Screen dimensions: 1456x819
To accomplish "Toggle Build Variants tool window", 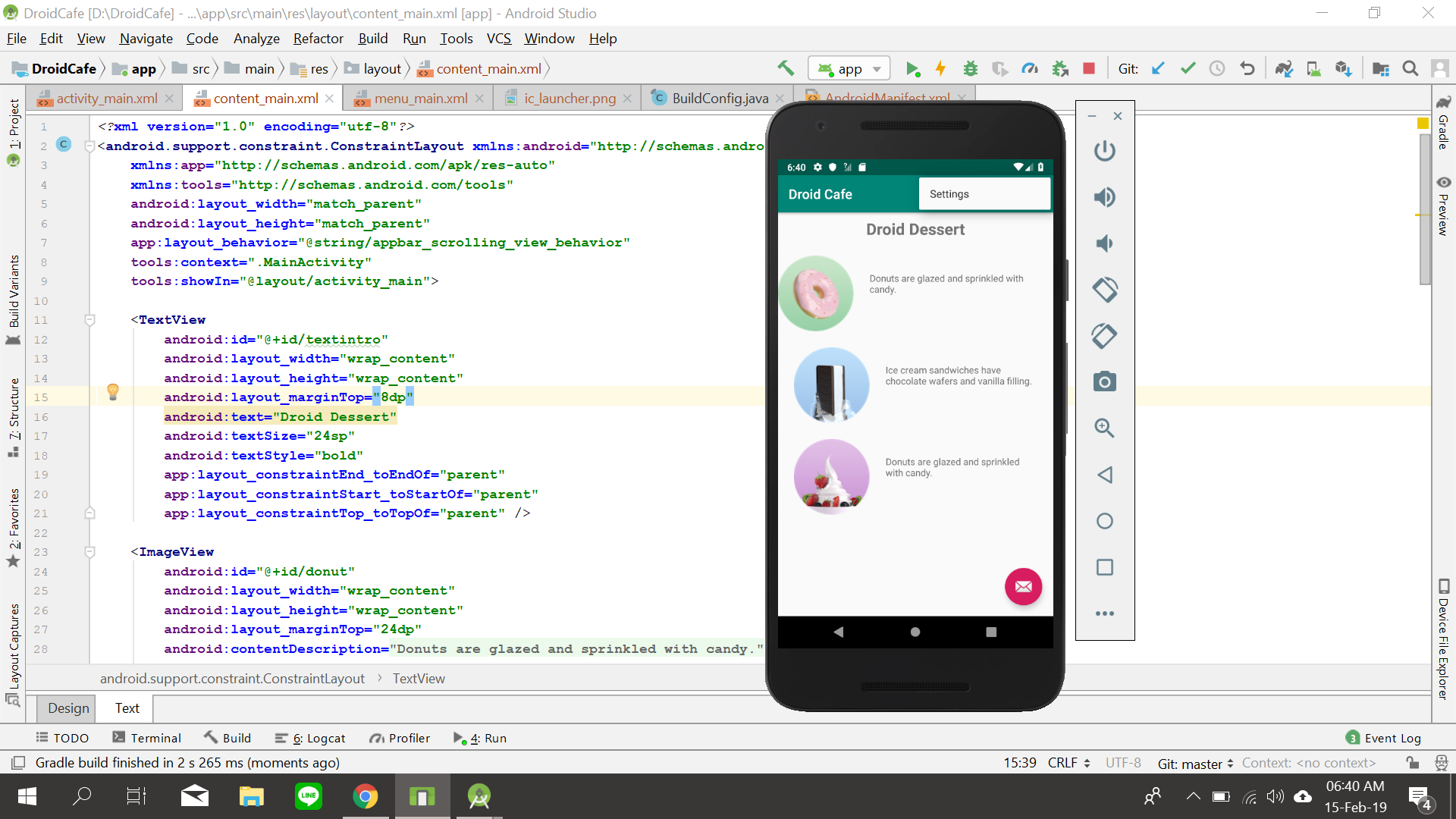I will 14,300.
